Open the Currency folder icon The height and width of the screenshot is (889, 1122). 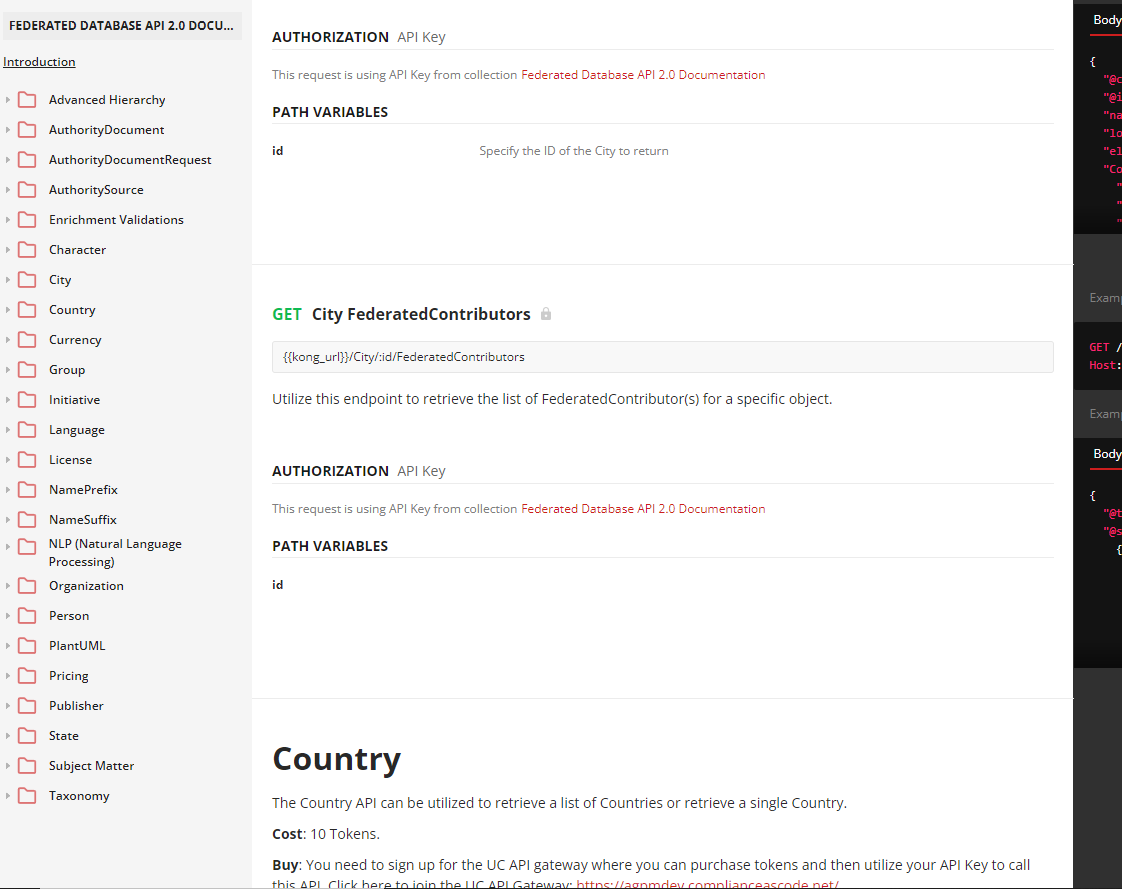[29, 339]
